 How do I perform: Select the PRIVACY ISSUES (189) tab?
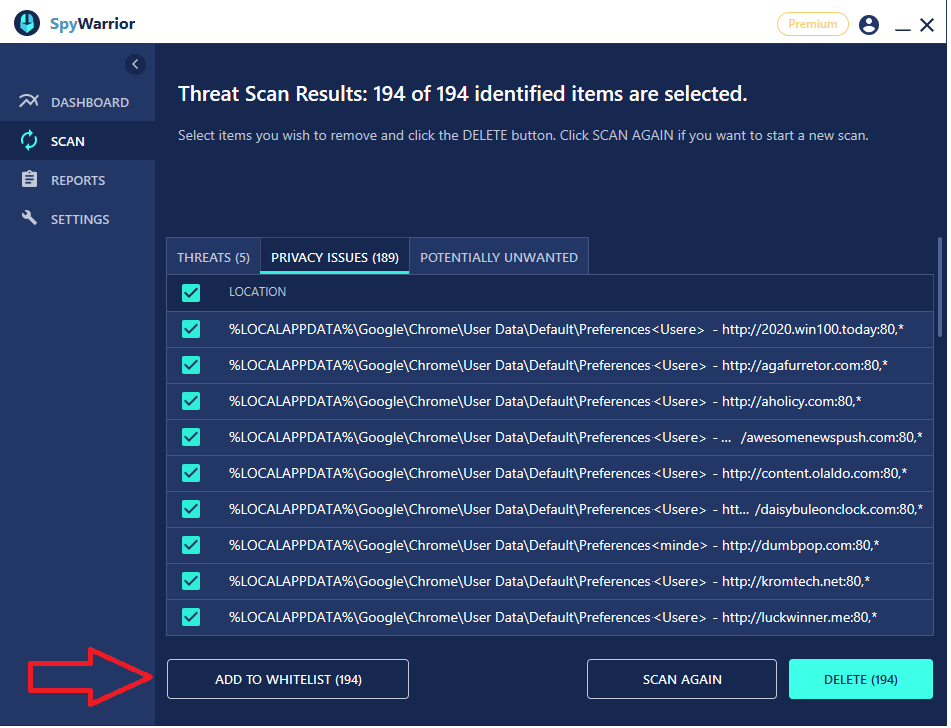335,257
